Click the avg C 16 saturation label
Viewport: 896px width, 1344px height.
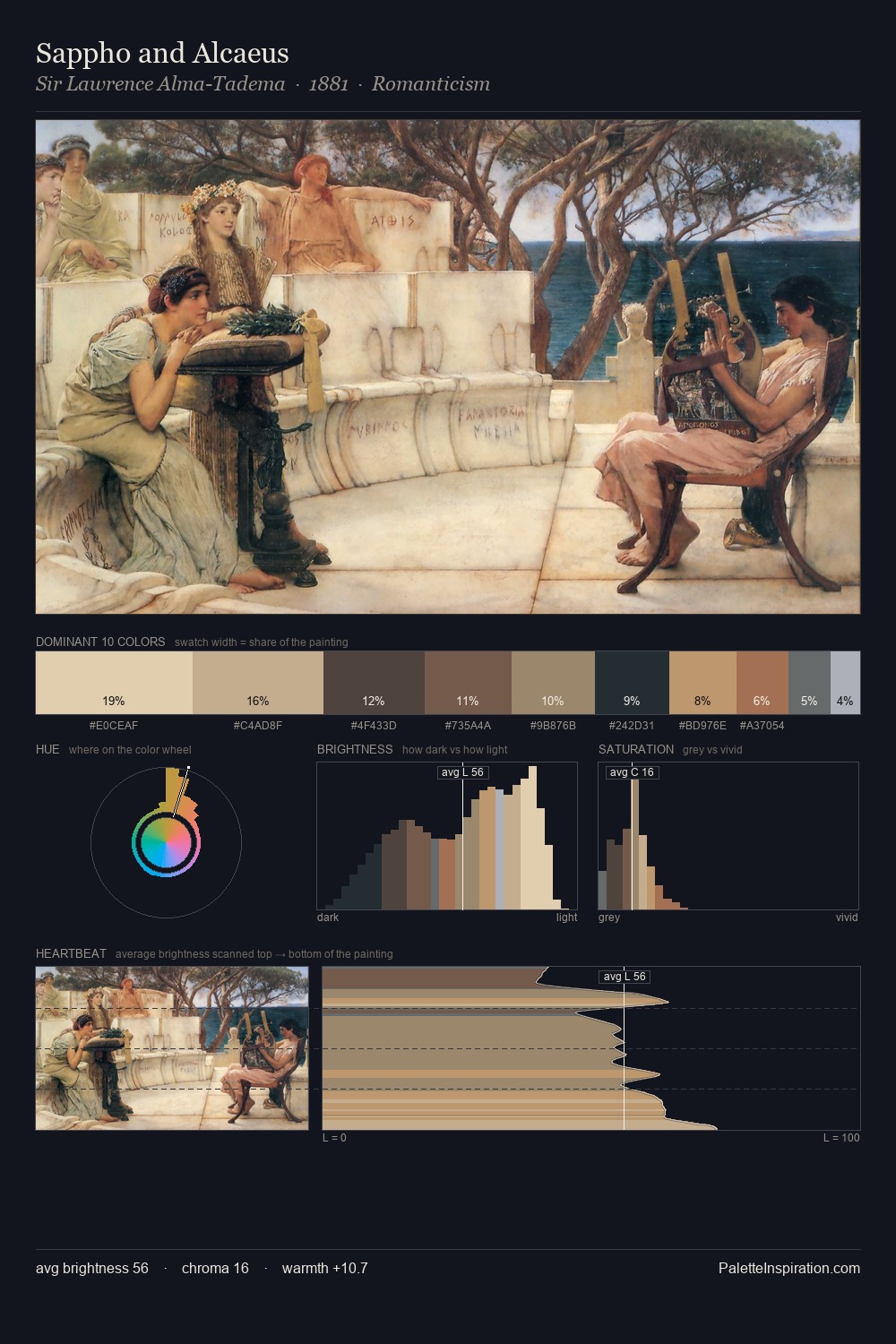click(632, 772)
